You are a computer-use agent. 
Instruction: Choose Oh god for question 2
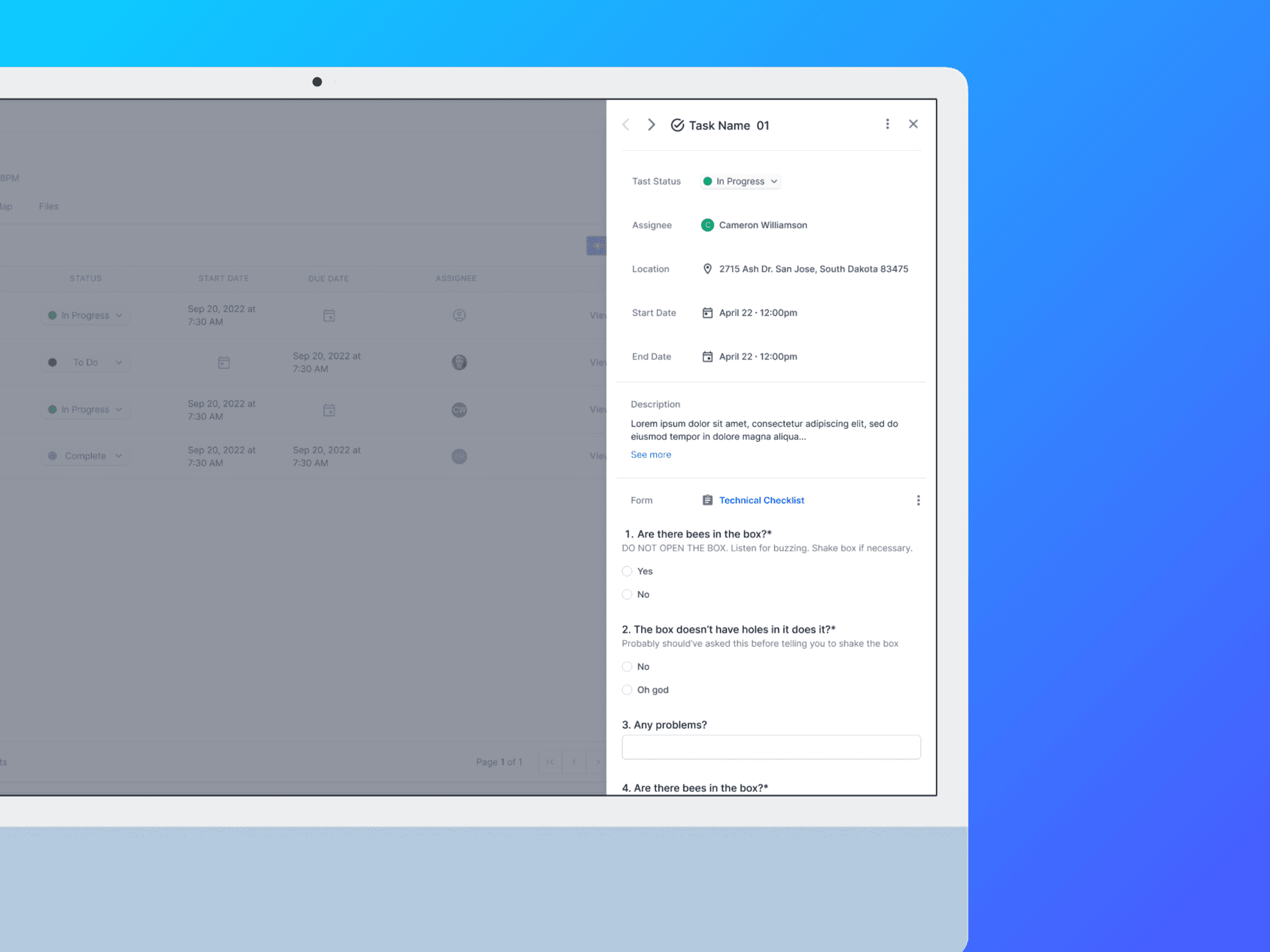coord(627,690)
